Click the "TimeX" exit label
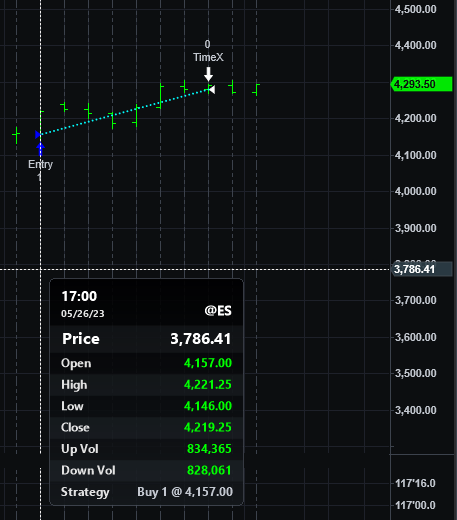 (208, 57)
